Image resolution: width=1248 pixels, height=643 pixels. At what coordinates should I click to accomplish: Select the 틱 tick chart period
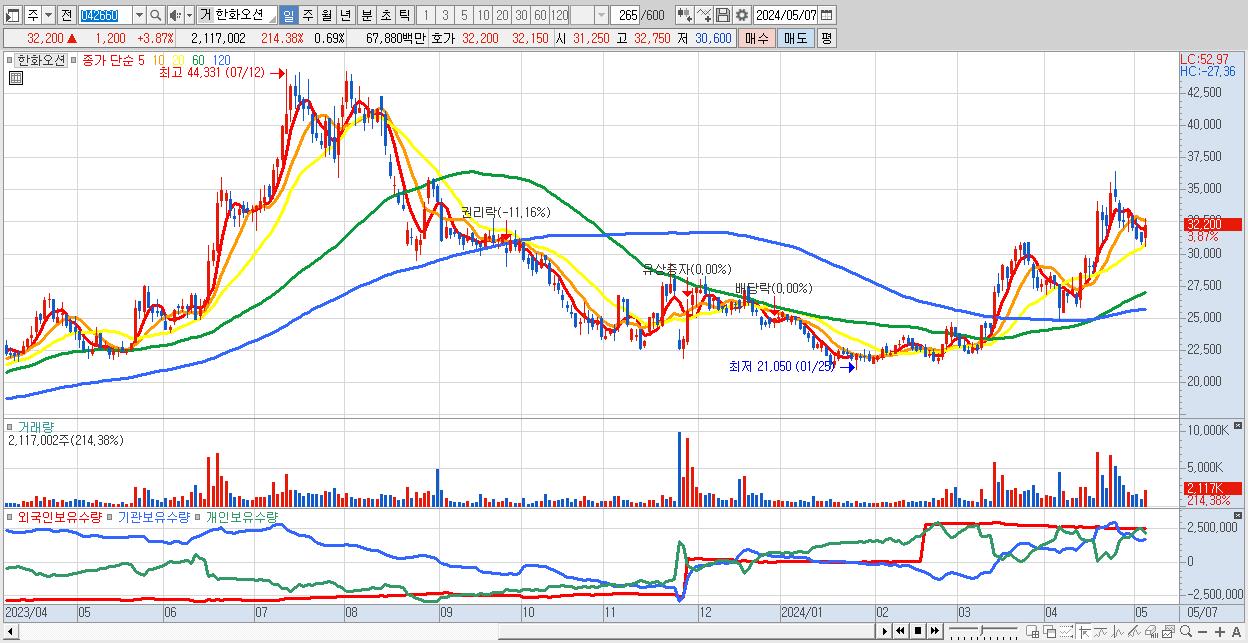pyautogui.click(x=404, y=15)
